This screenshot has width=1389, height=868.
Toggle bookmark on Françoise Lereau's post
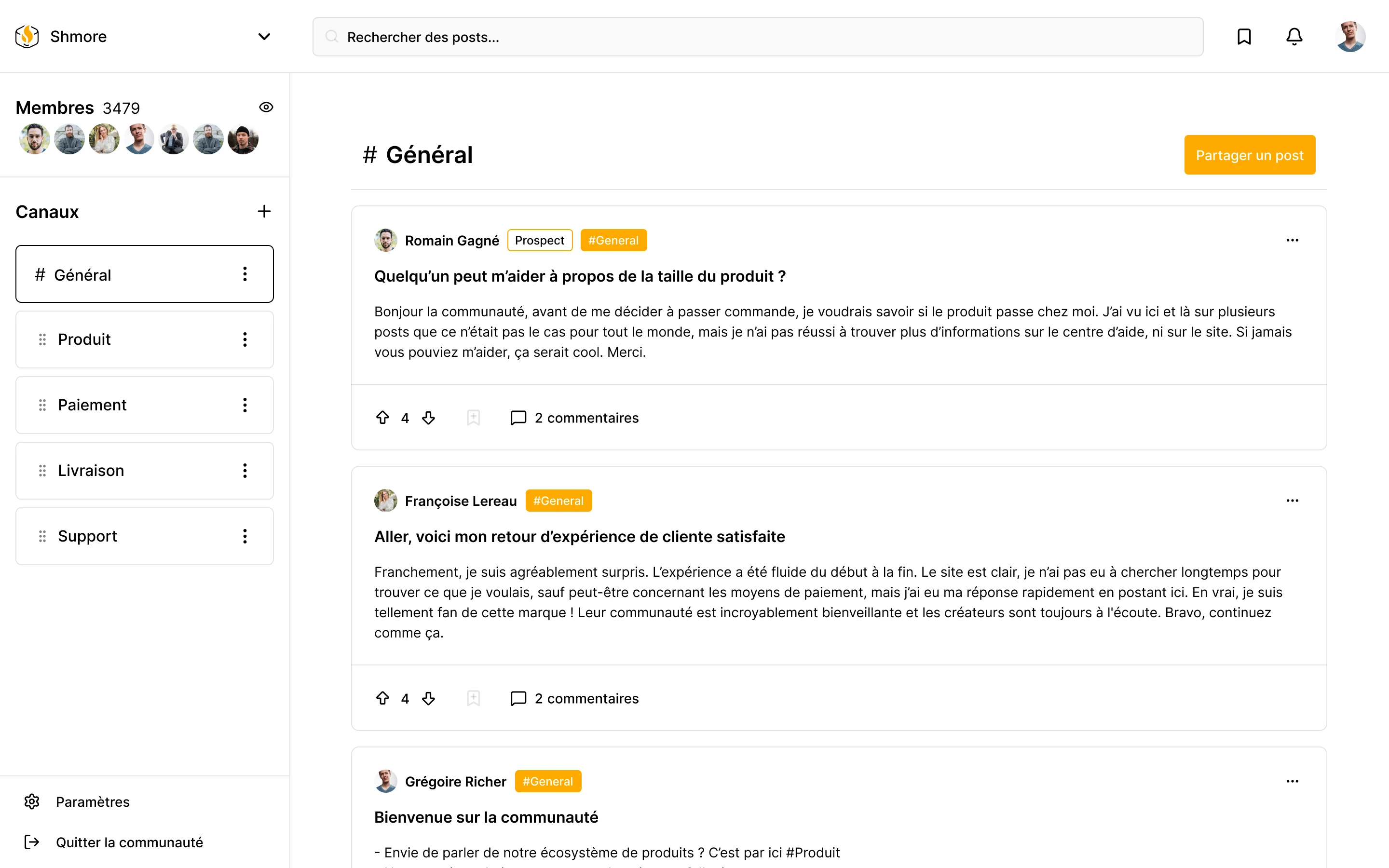[x=473, y=698]
